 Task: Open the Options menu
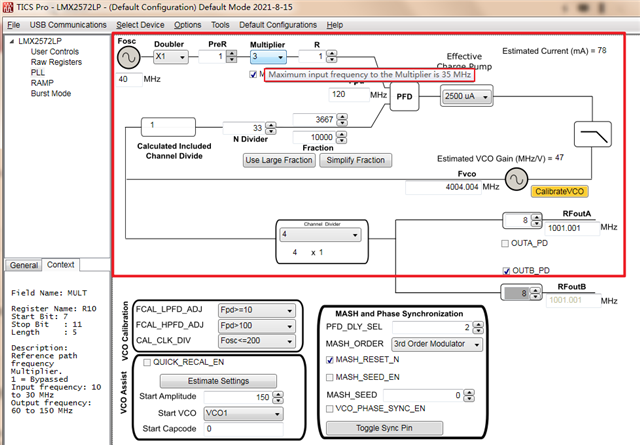[187, 25]
